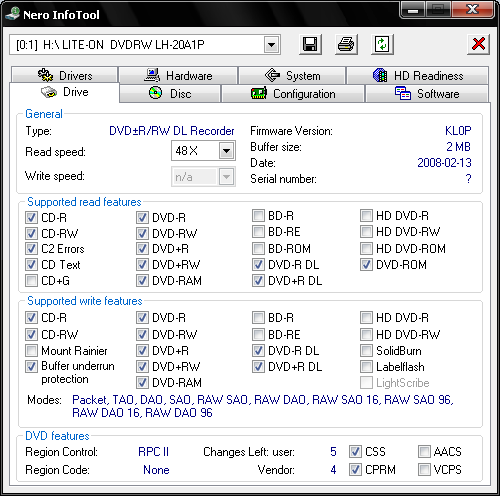View the HD Readiness tab

(418, 76)
